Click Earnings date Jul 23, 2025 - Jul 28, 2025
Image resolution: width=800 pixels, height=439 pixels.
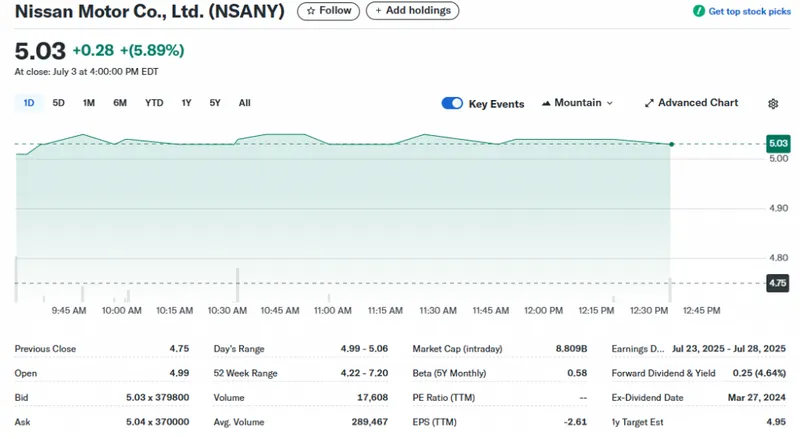(729, 349)
